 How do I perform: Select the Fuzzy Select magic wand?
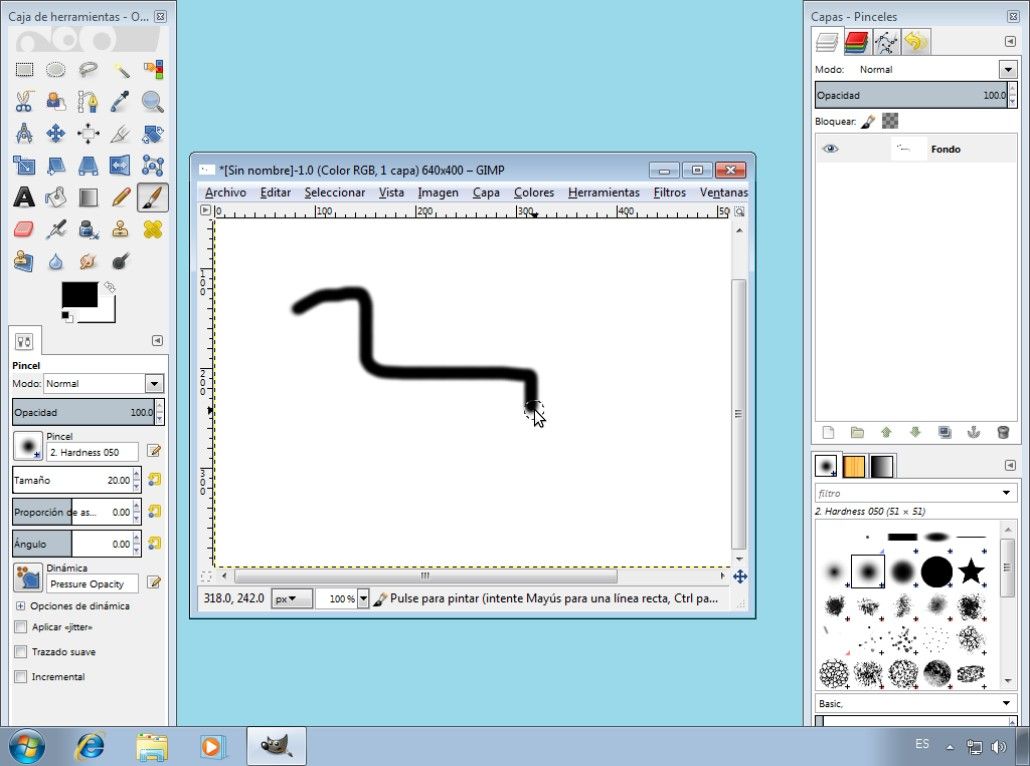(121, 70)
